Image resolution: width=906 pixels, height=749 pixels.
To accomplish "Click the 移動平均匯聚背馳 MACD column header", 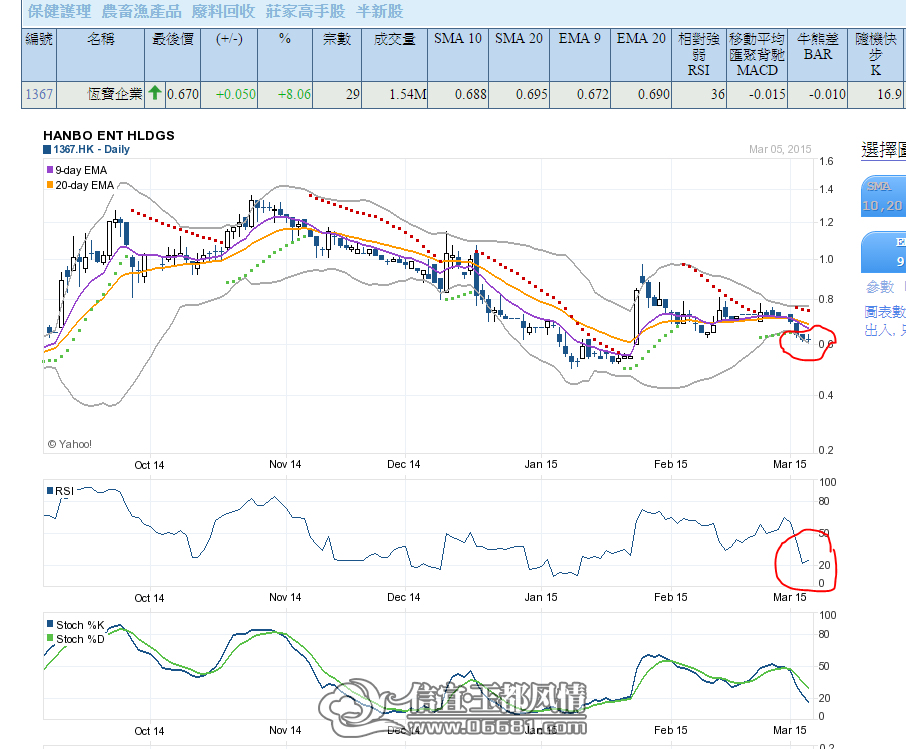I will [757, 54].
